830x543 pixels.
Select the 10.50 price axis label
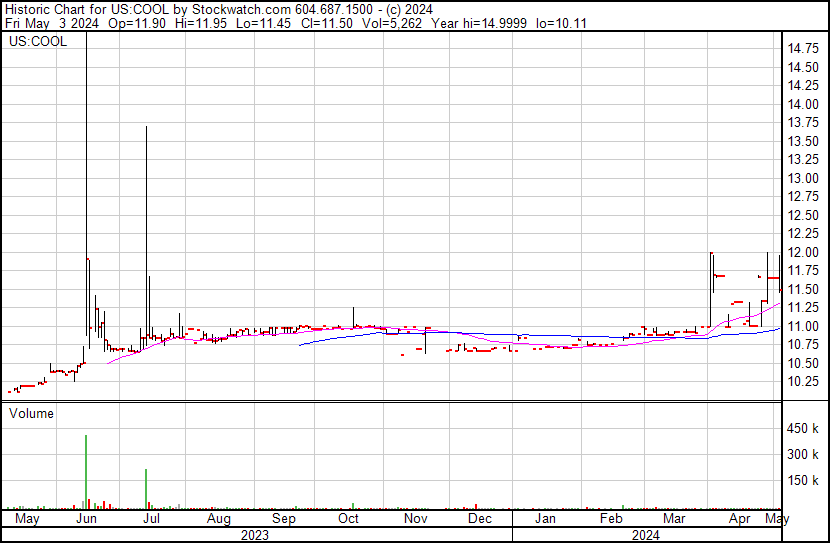click(803, 364)
